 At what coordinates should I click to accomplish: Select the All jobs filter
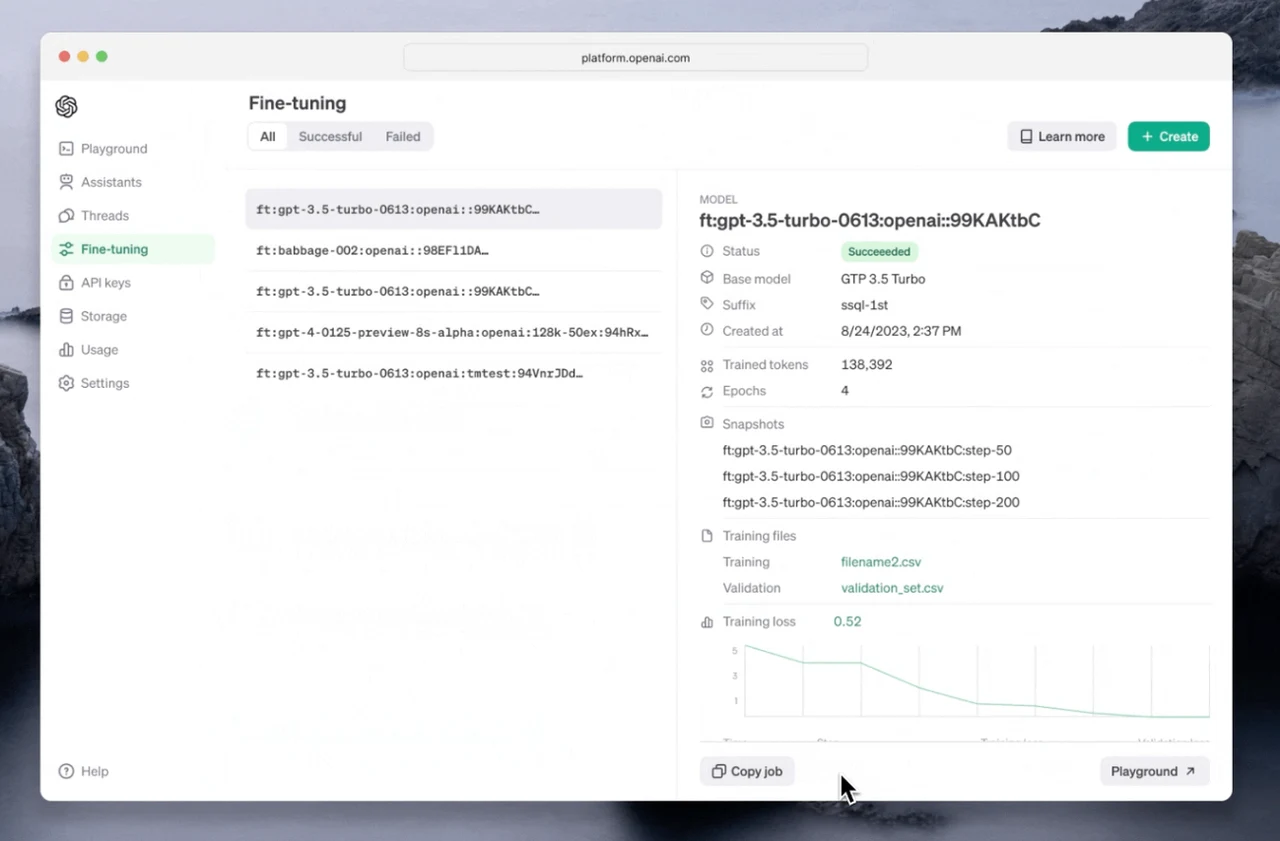pos(267,136)
